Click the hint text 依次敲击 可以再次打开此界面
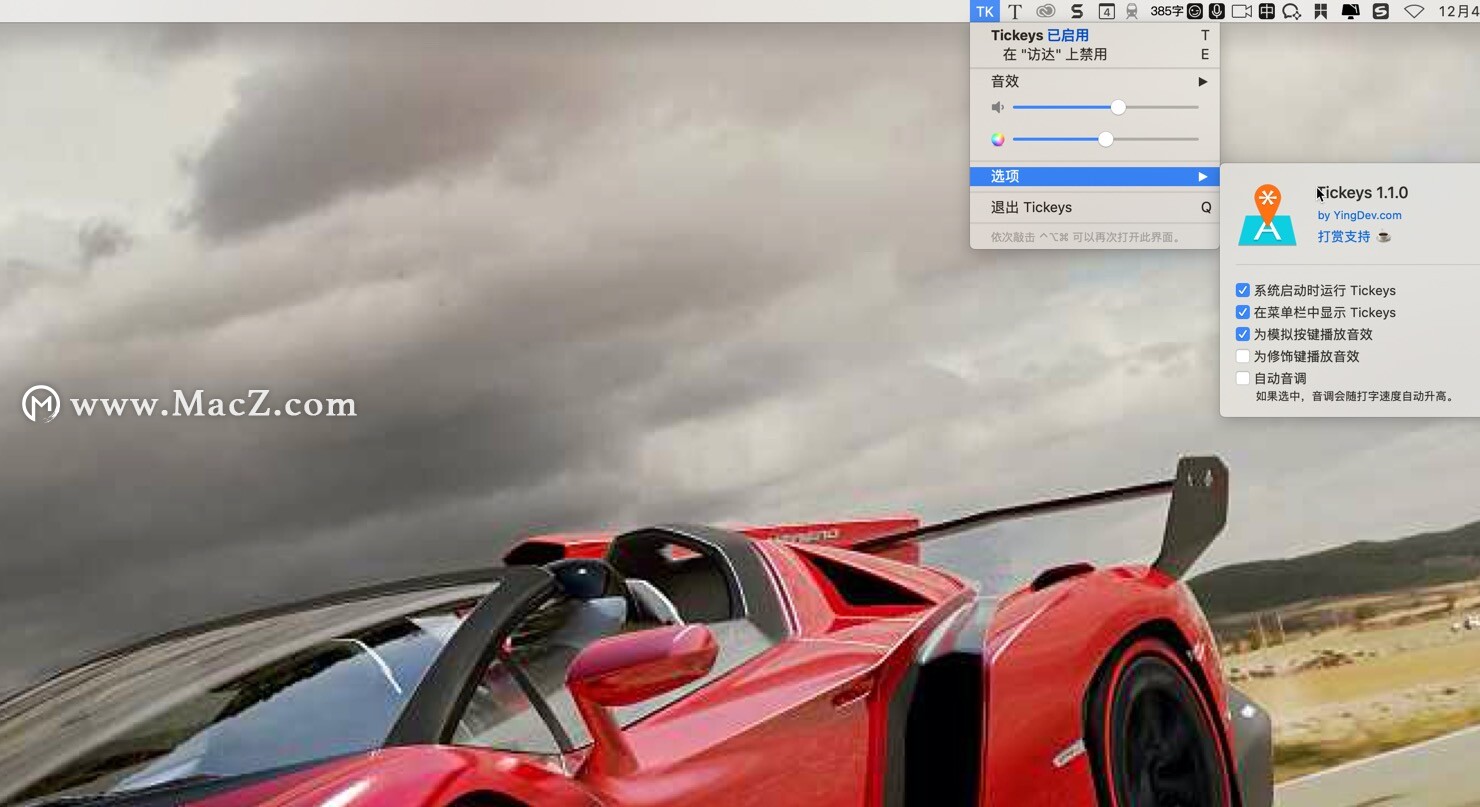This screenshot has width=1480, height=807. pos(1087,237)
